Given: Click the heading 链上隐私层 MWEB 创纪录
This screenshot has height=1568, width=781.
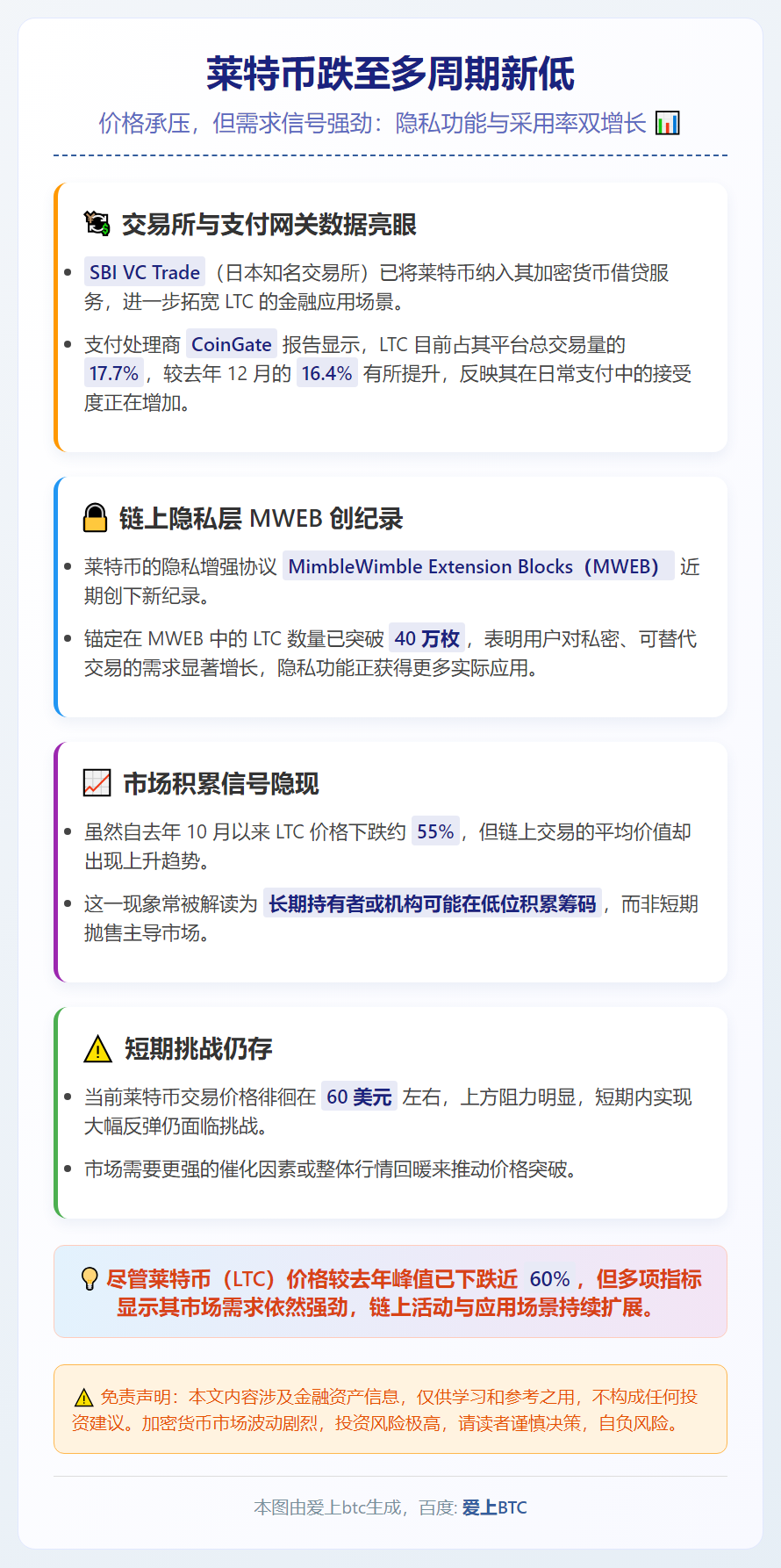Looking at the screenshot, I should (262, 519).
